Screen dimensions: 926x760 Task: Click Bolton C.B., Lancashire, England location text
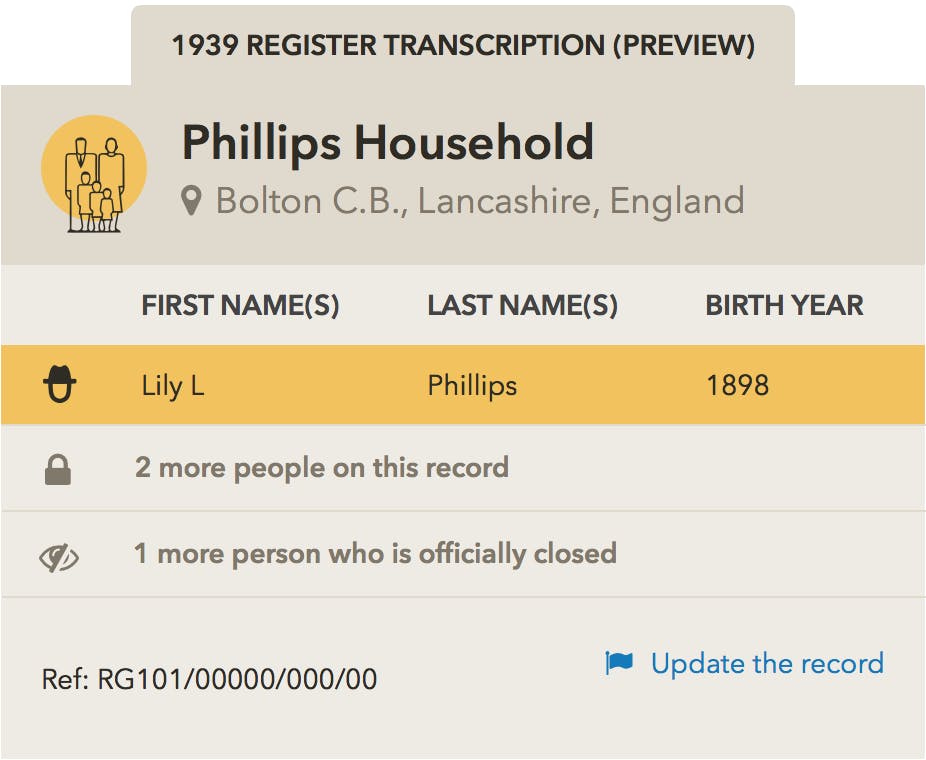480,201
